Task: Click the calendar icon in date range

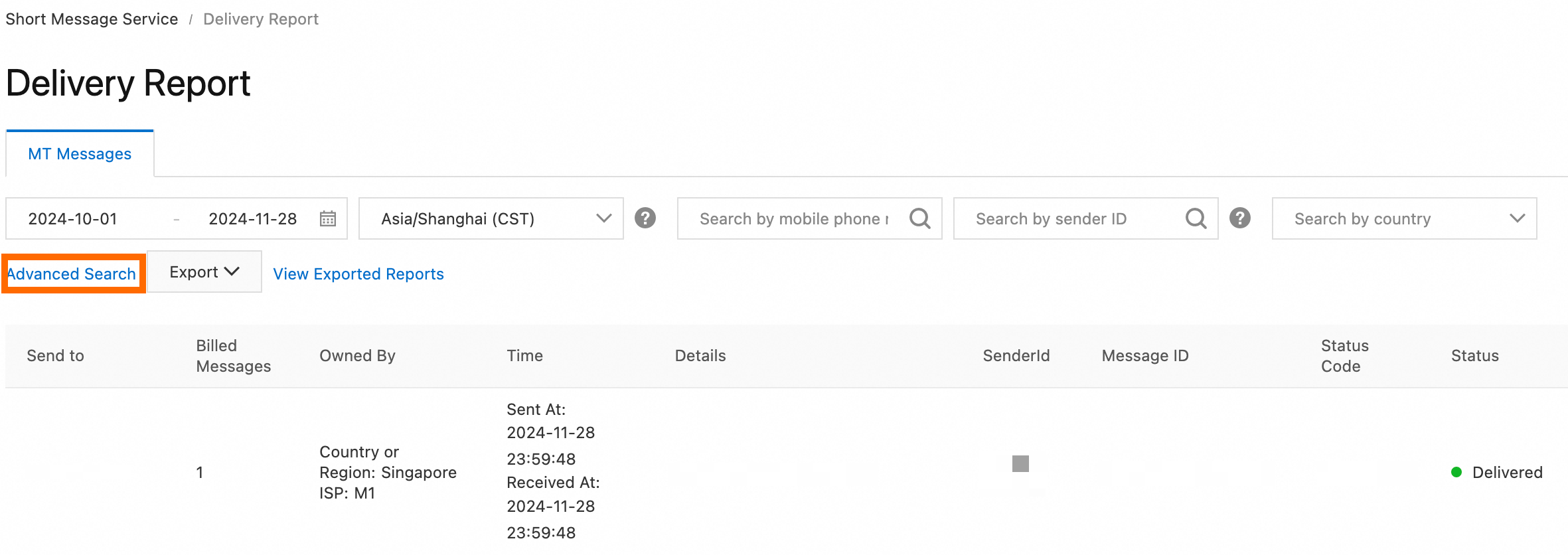Action: (328, 218)
